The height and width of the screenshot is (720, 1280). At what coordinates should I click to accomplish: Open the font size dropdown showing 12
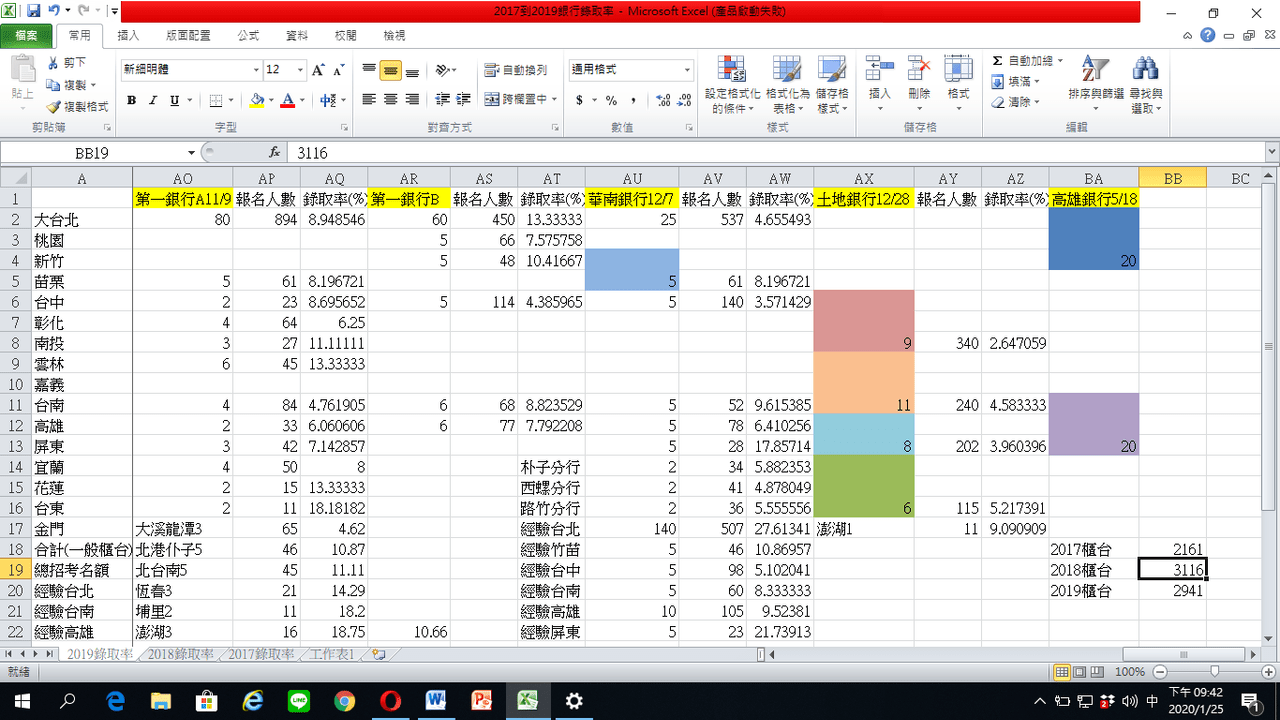tap(300, 70)
